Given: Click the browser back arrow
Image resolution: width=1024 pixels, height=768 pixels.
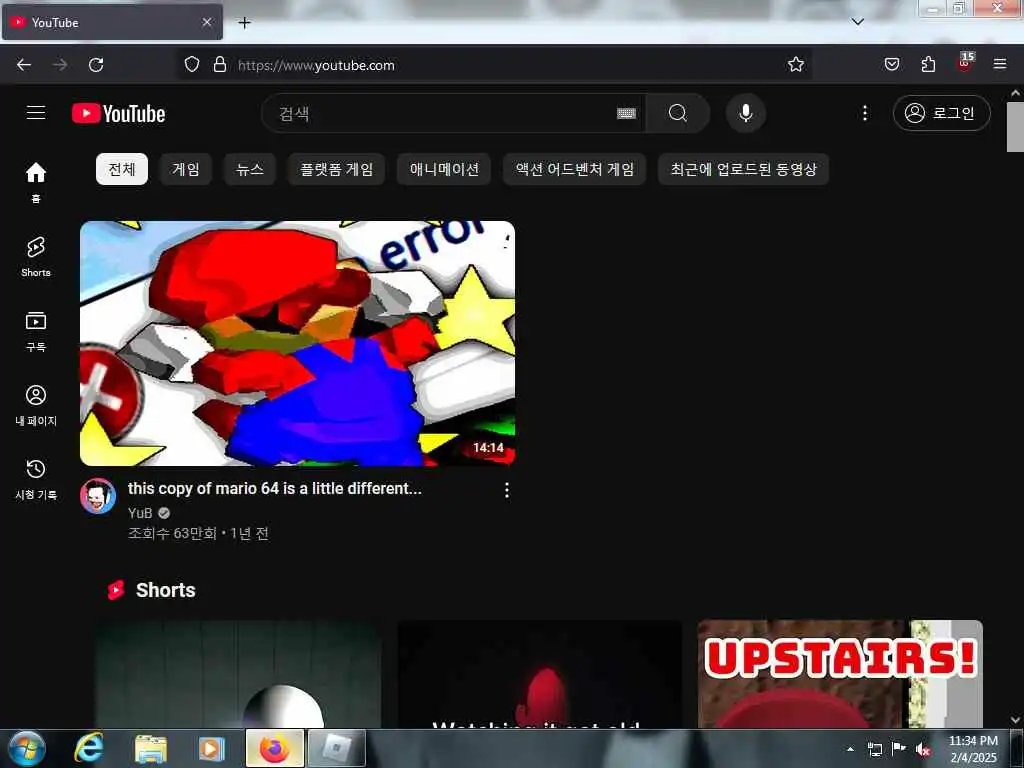Looking at the screenshot, I should [x=24, y=65].
